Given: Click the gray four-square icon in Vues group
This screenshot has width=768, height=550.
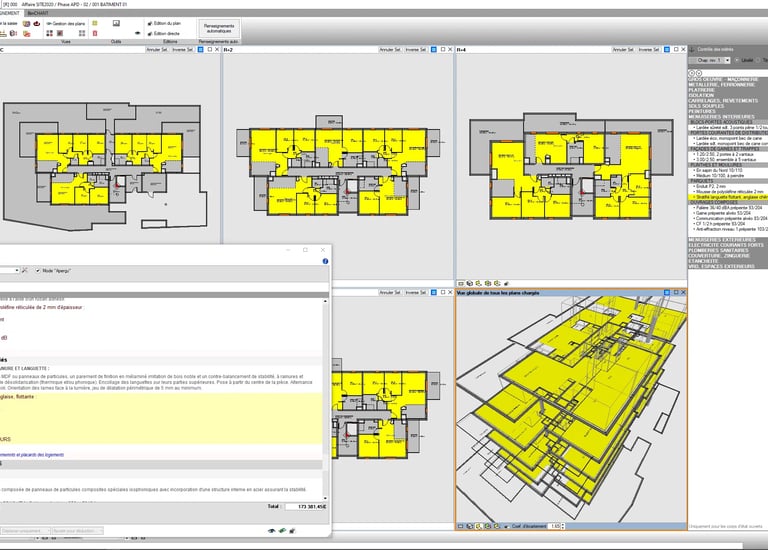Looking at the screenshot, I should [82, 33].
